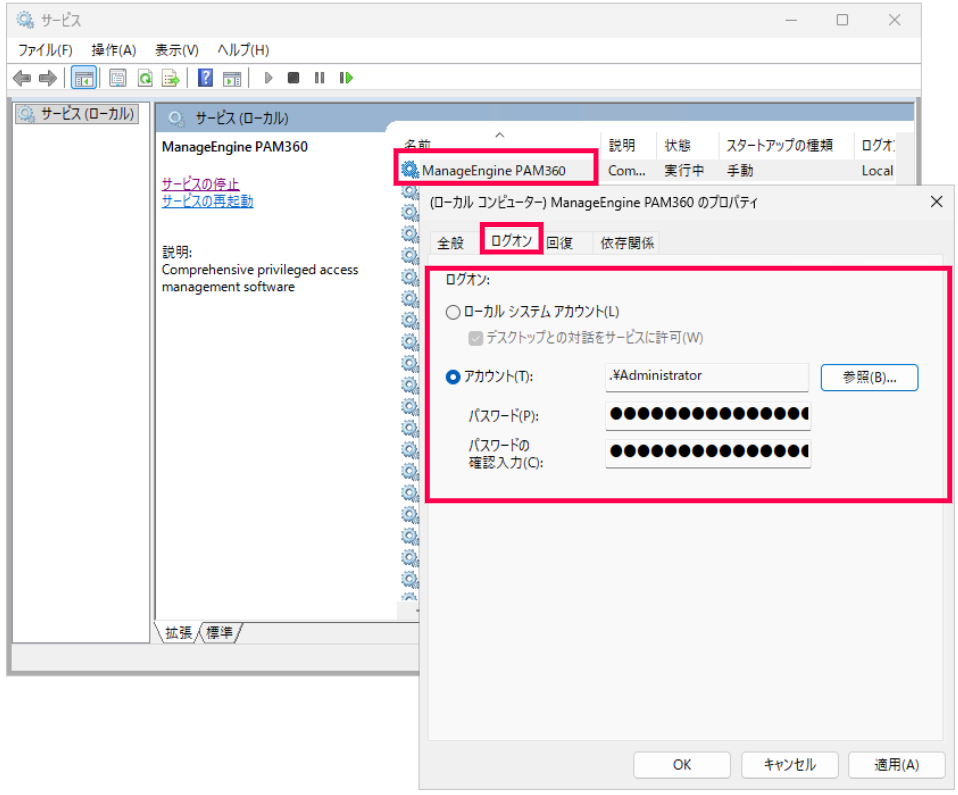Image resolution: width=958 pixels, height=795 pixels.
Task: Open the 表示(V) menu
Action: 177,50
